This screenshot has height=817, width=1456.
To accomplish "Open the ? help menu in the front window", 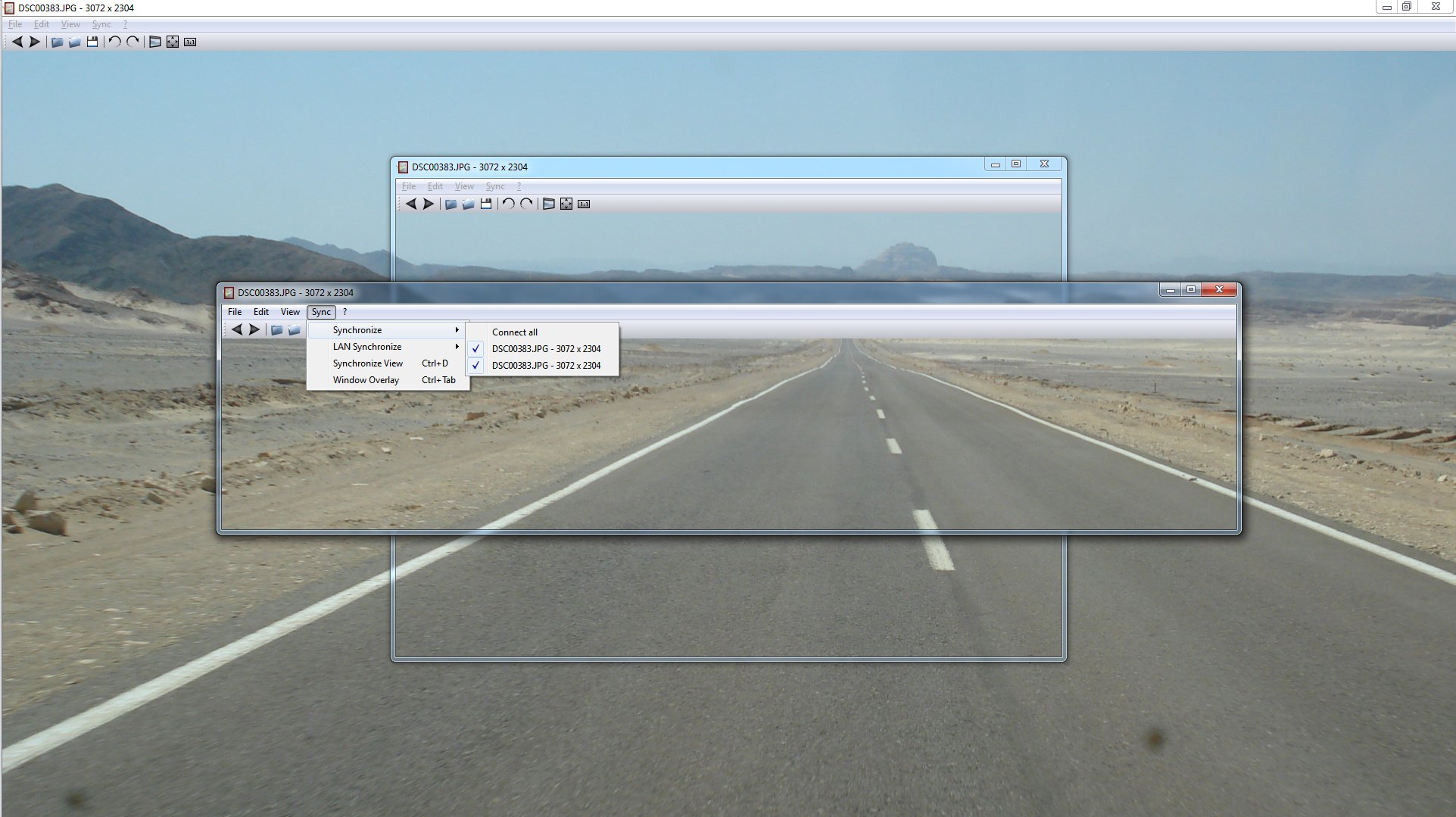I will pyautogui.click(x=345, y=312).
